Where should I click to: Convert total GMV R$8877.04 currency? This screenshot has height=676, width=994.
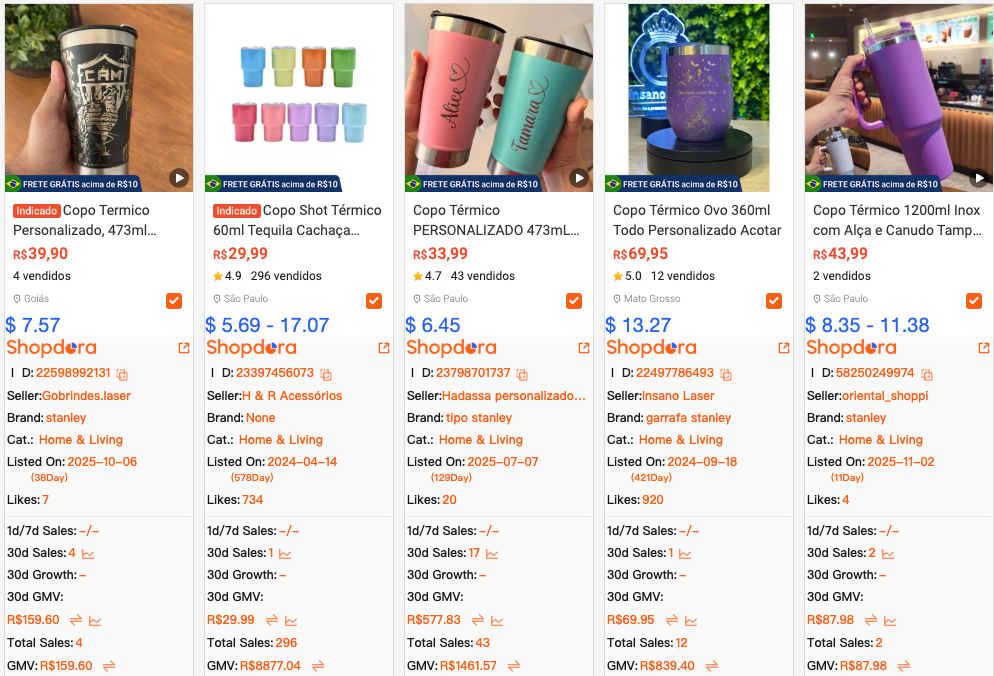[x=318, y=665]
